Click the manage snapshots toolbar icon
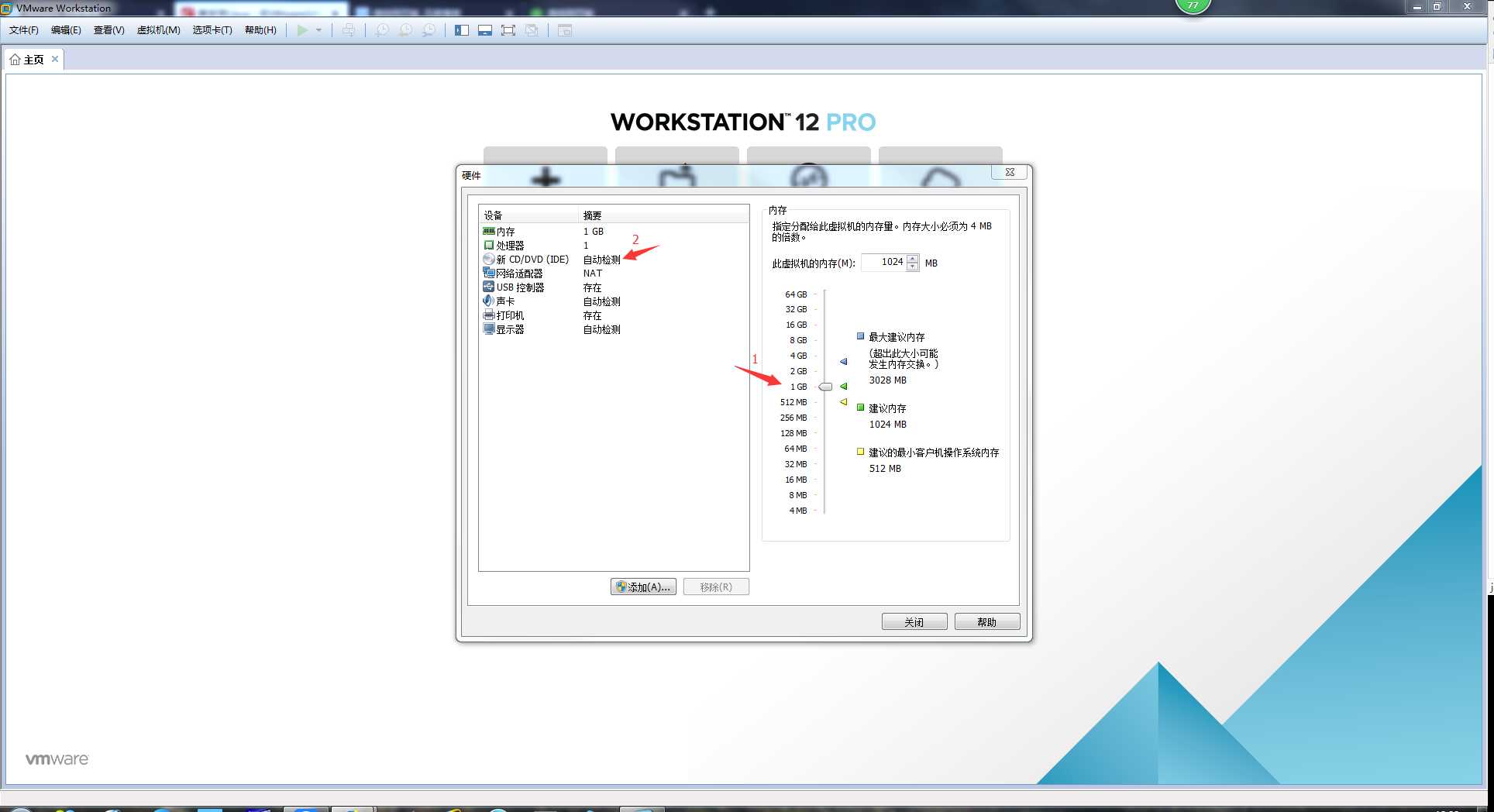 (429, 30)
